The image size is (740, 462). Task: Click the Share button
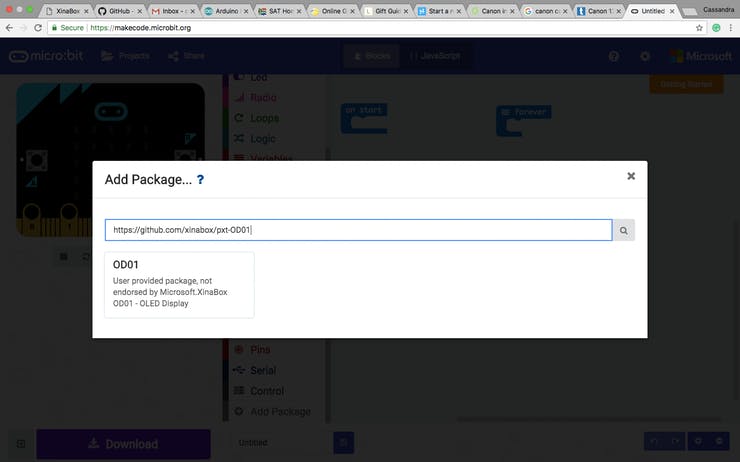(x=186, y=56)
